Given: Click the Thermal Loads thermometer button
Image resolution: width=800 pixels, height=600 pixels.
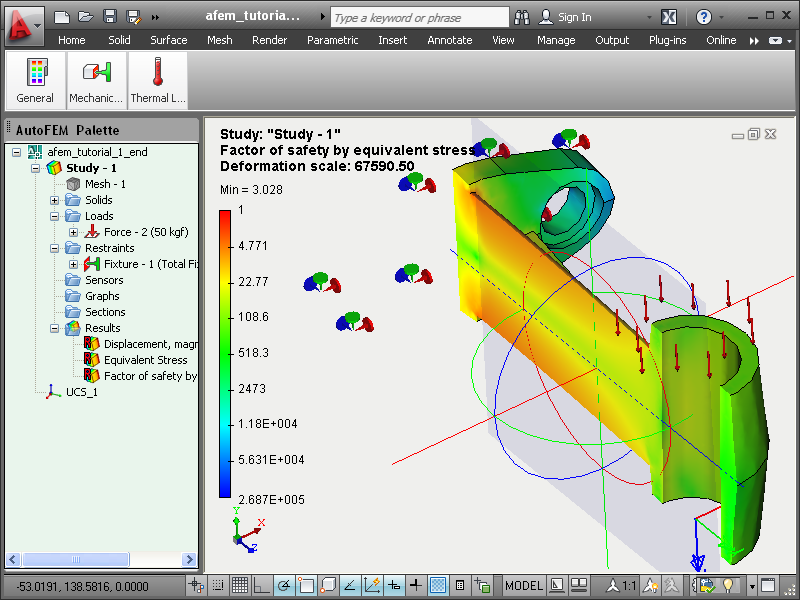Looking at the screenshot, I should click(x=158, y=81).
